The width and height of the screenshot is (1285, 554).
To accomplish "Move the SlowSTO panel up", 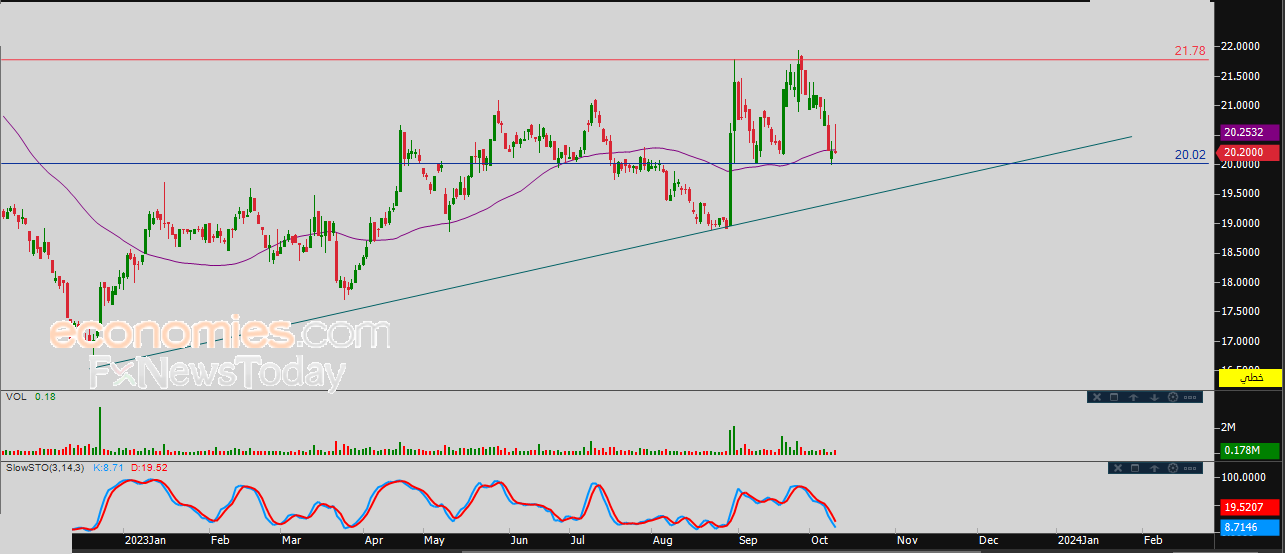I will tap(1154, 468).
